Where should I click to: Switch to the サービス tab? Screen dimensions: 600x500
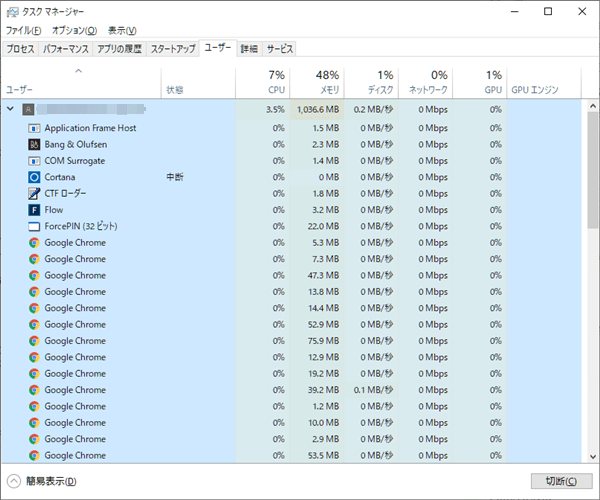tap(279, 49)
